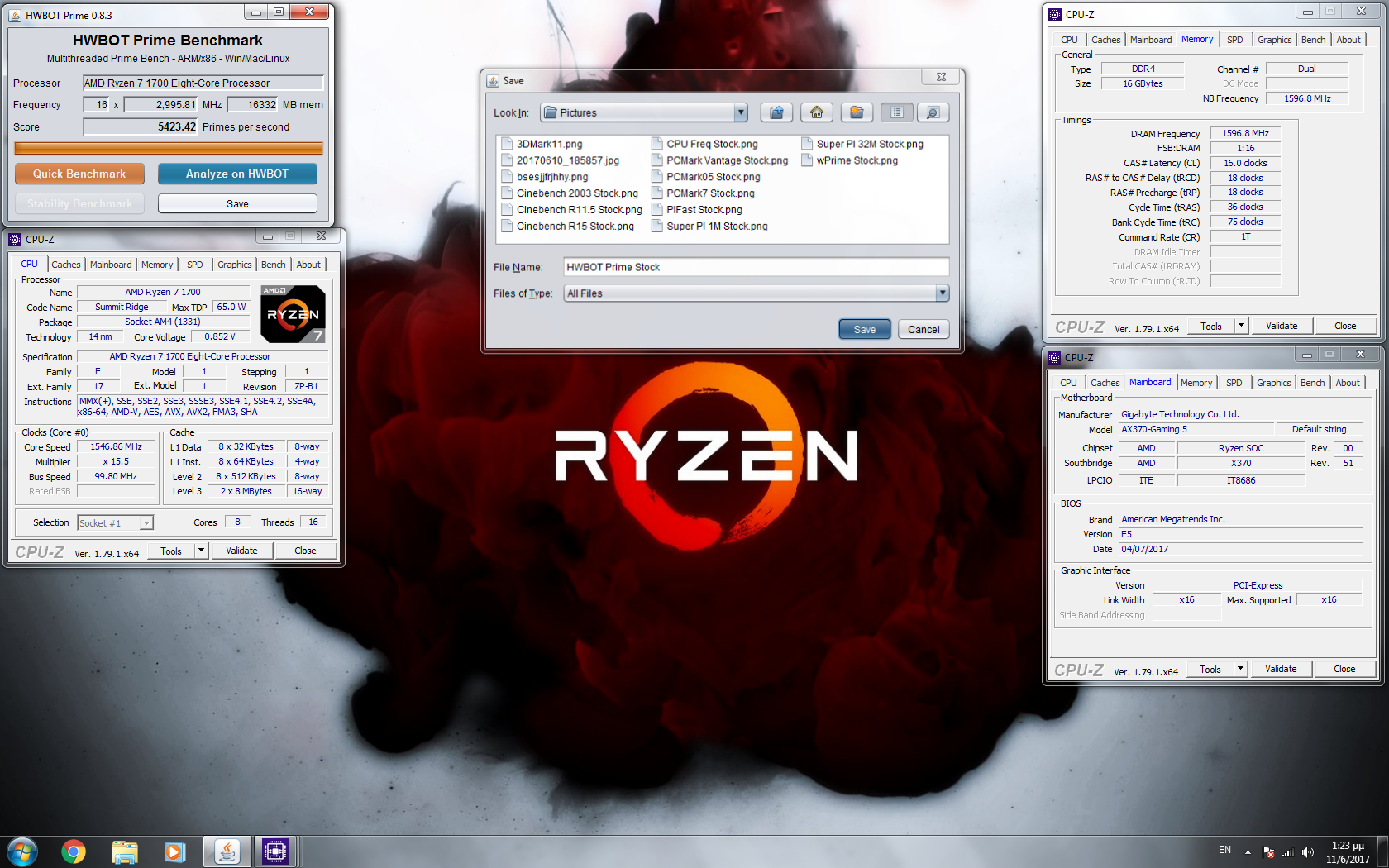The height and width of the screenshot is (868, 1389).
Task: Go up one level in Save dialog
Action: pos(776,112)
